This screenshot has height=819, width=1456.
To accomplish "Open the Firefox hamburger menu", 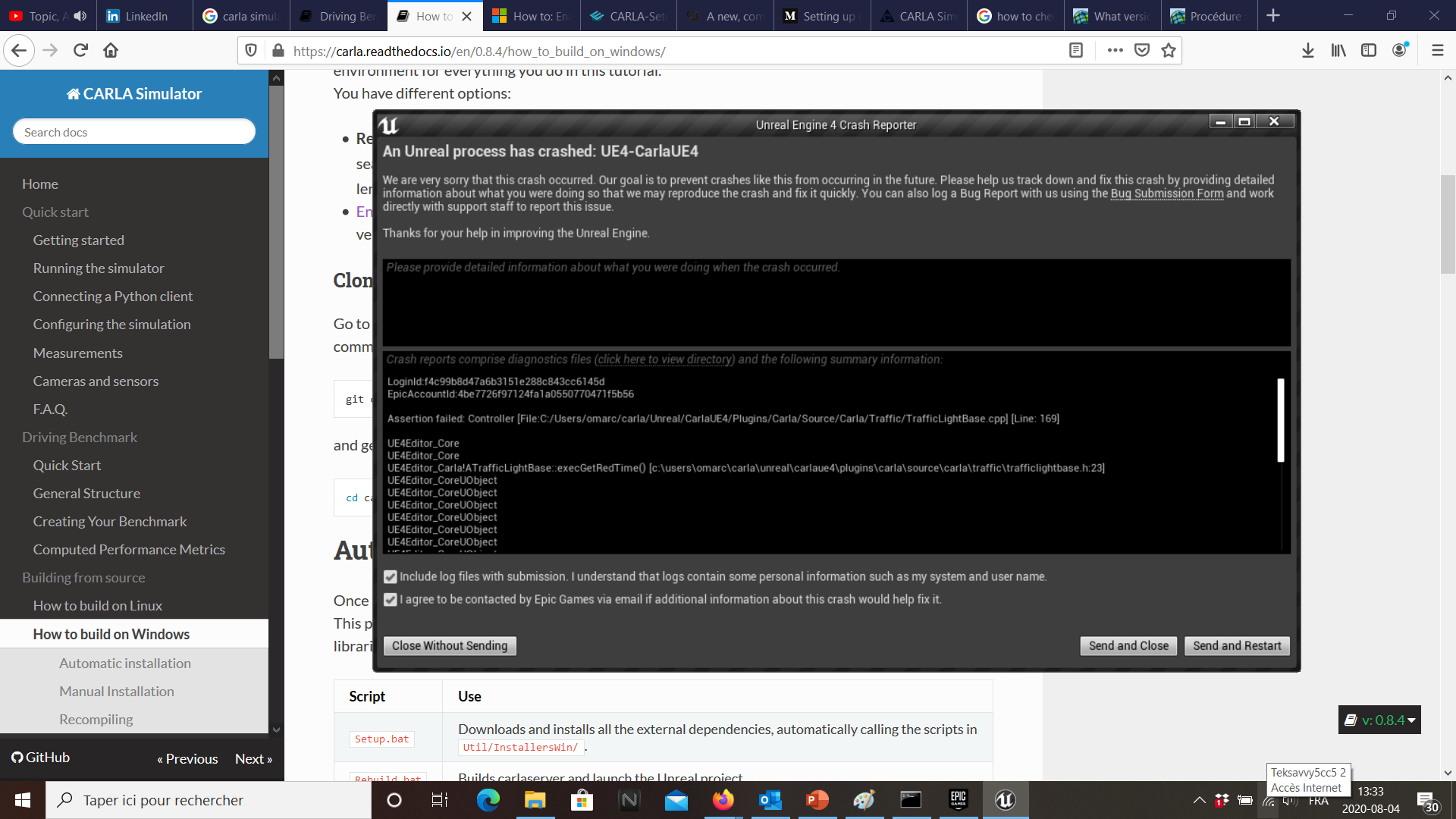I will click(1437, 50).
